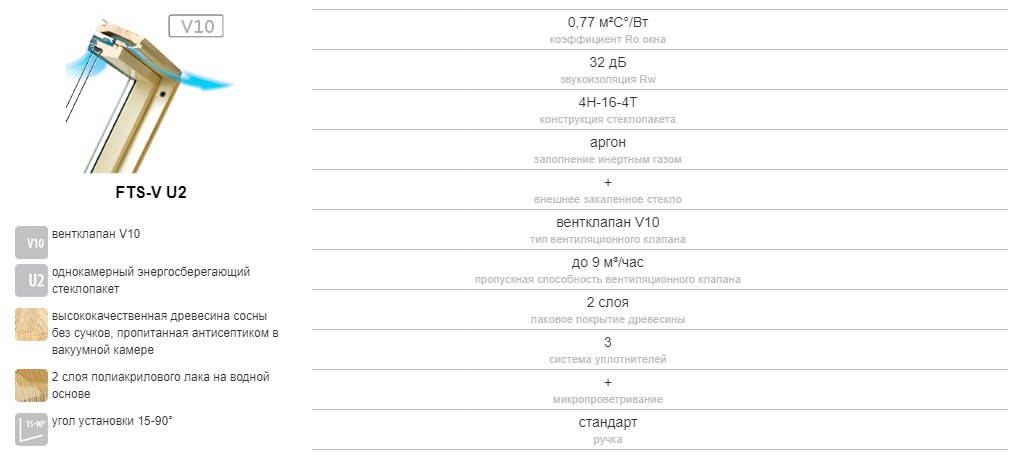The image size is (1019, 460).
Task: Click the V10 badge above the window image
Action: [196, 26]
